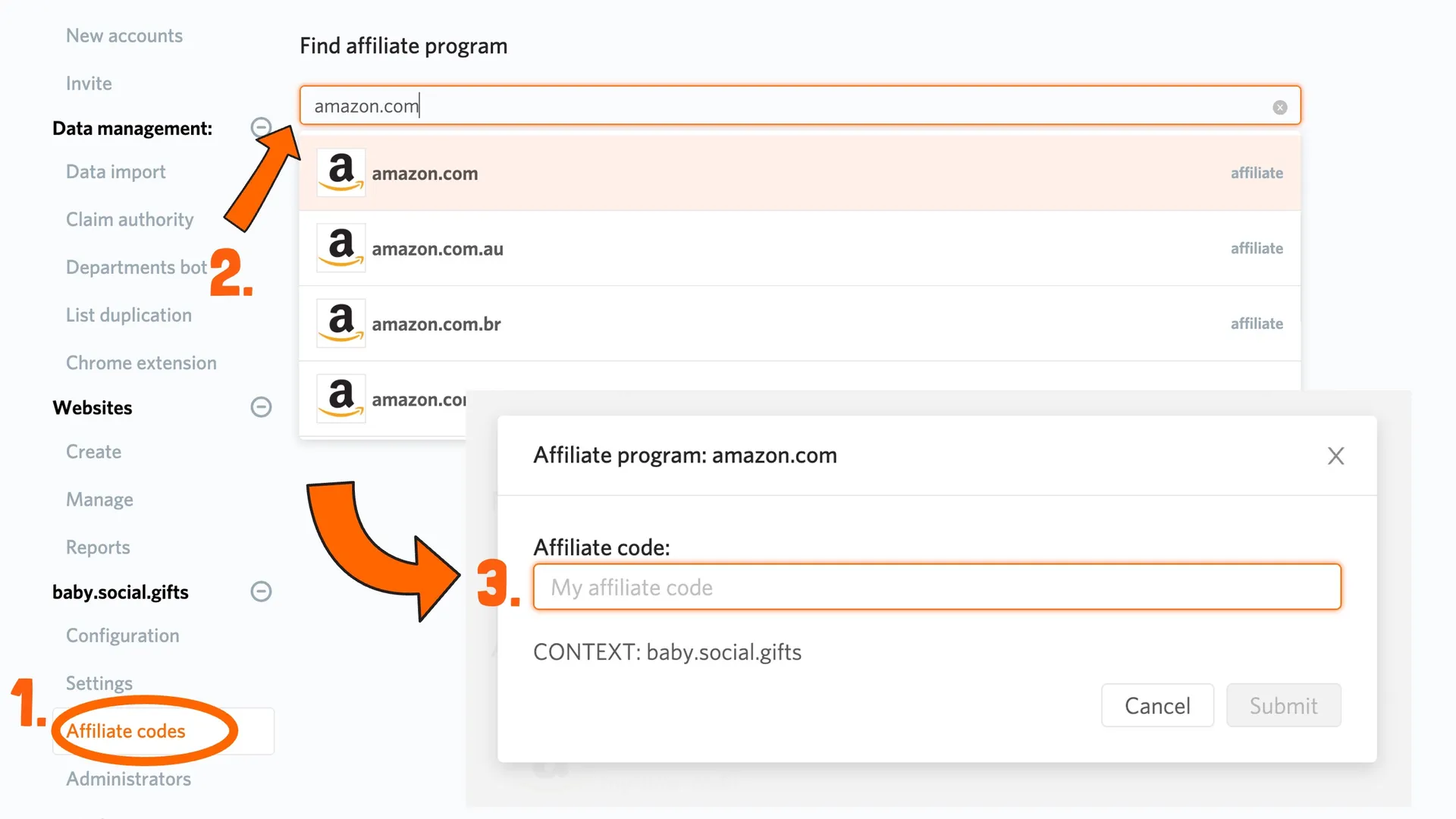
Task: Go to Data import page
Action: [115, 172]
